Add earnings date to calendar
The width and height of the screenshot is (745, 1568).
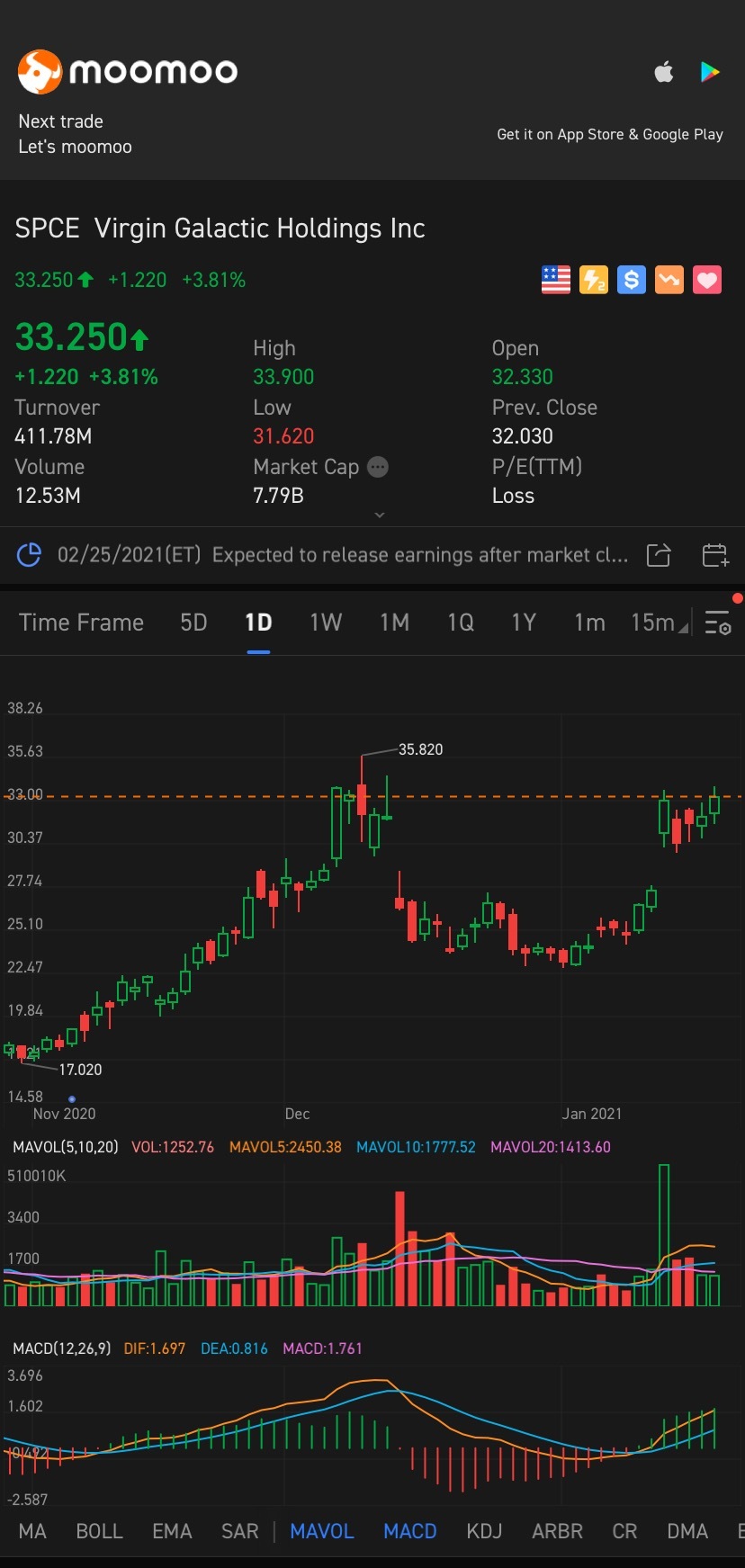pyautogui.click(x=715, y=555)
